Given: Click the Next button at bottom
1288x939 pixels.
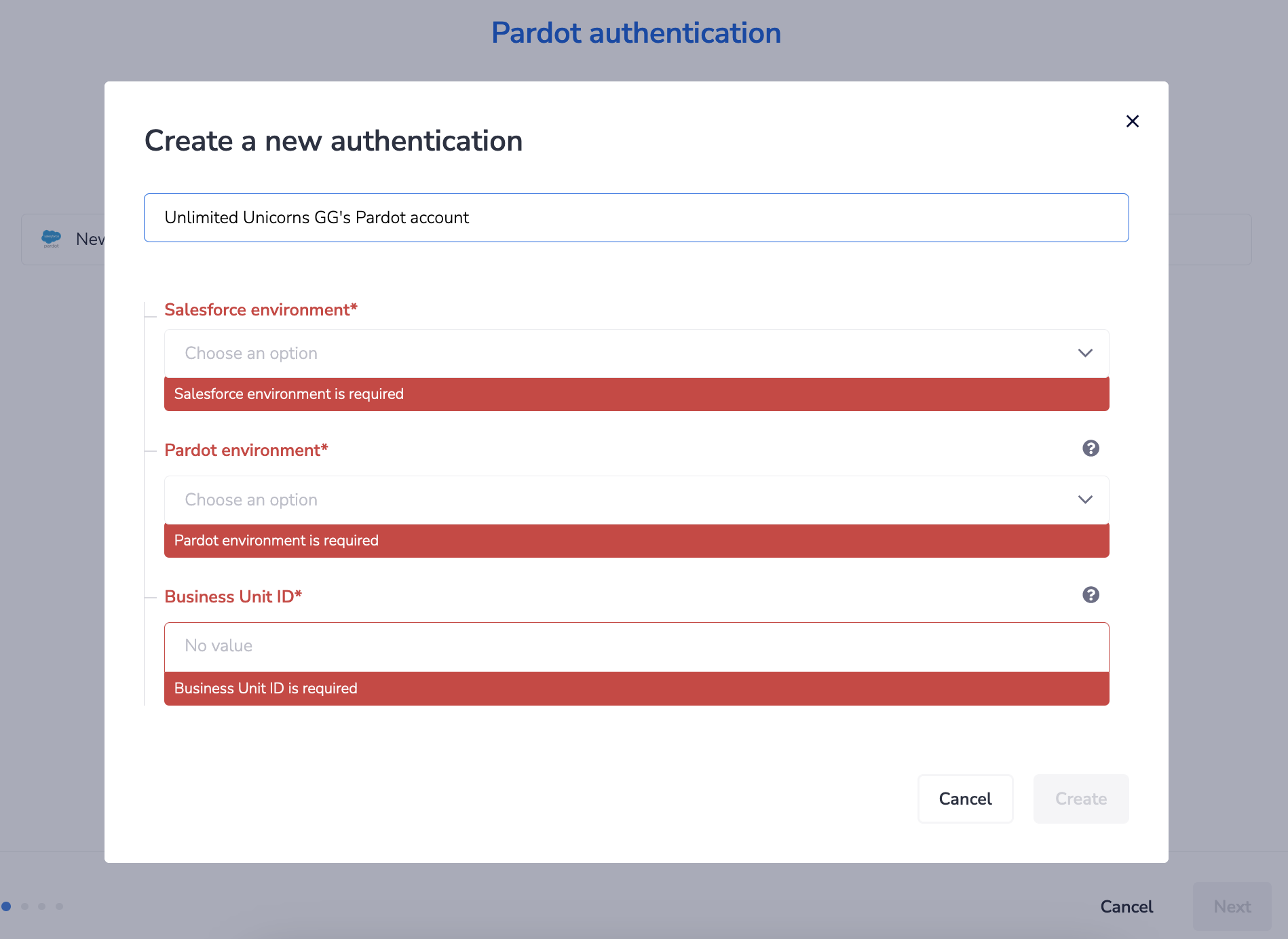Looking at the screenshot, I should coord(1232,906).
